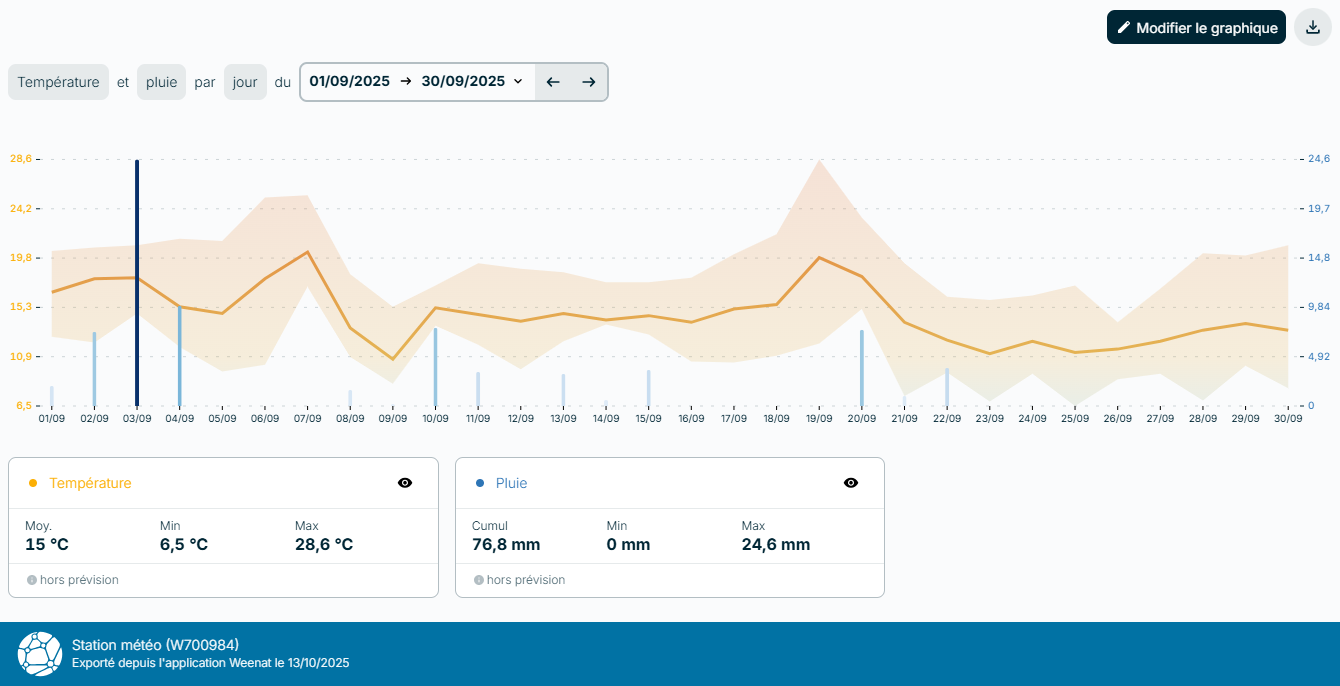Go to next period with right arrow

[589, 82]
